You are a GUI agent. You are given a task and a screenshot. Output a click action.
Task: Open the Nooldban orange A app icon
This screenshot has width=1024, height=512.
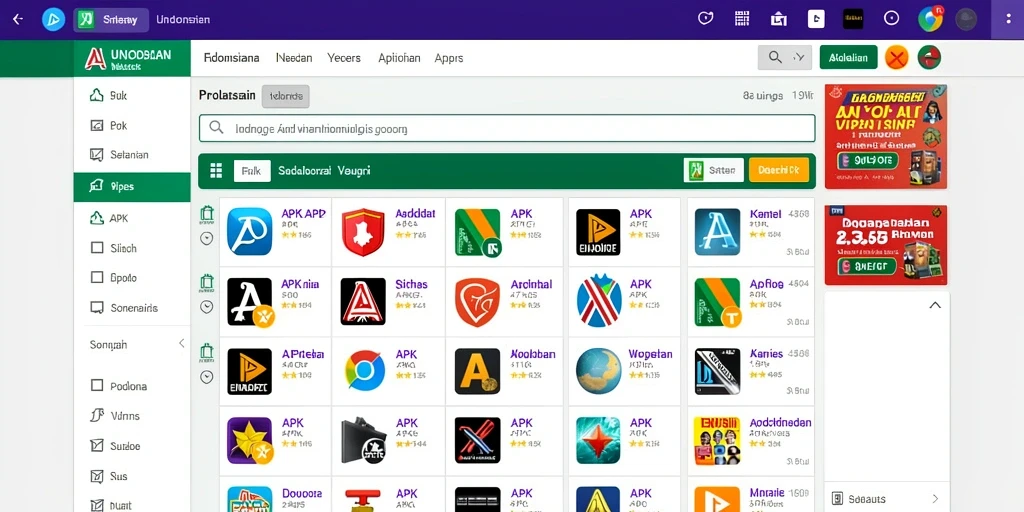[x=477, y=371]
